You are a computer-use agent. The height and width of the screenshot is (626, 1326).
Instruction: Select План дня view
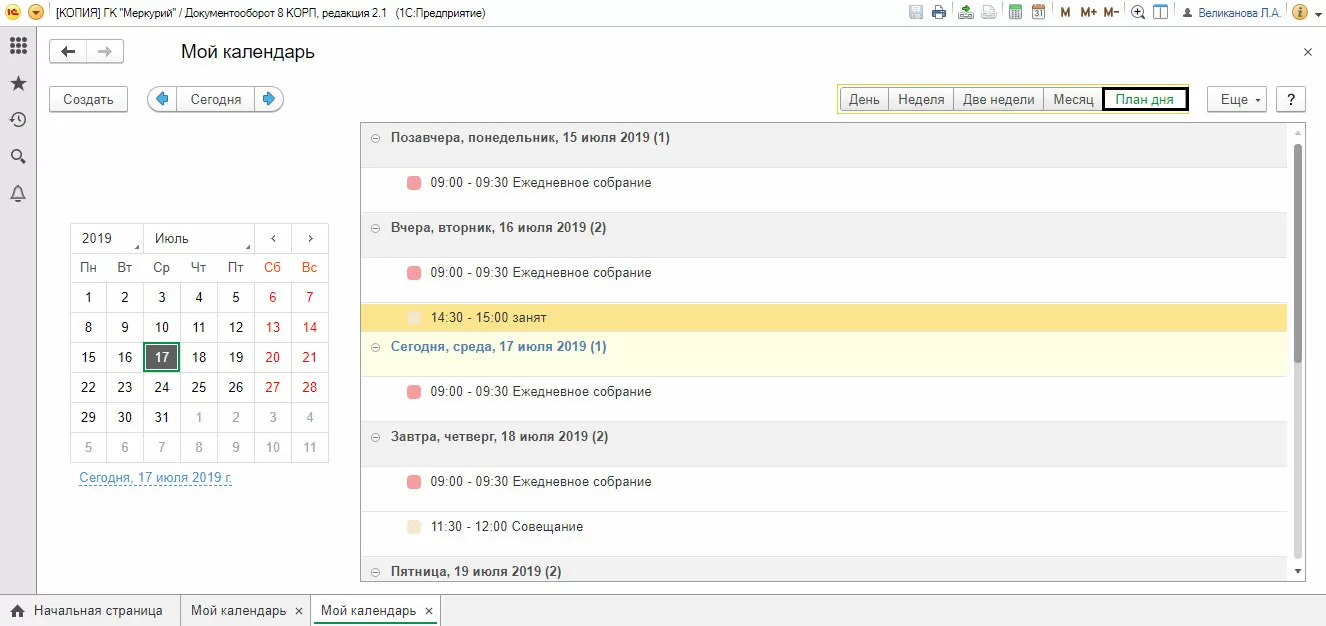tap(1145, 99)
